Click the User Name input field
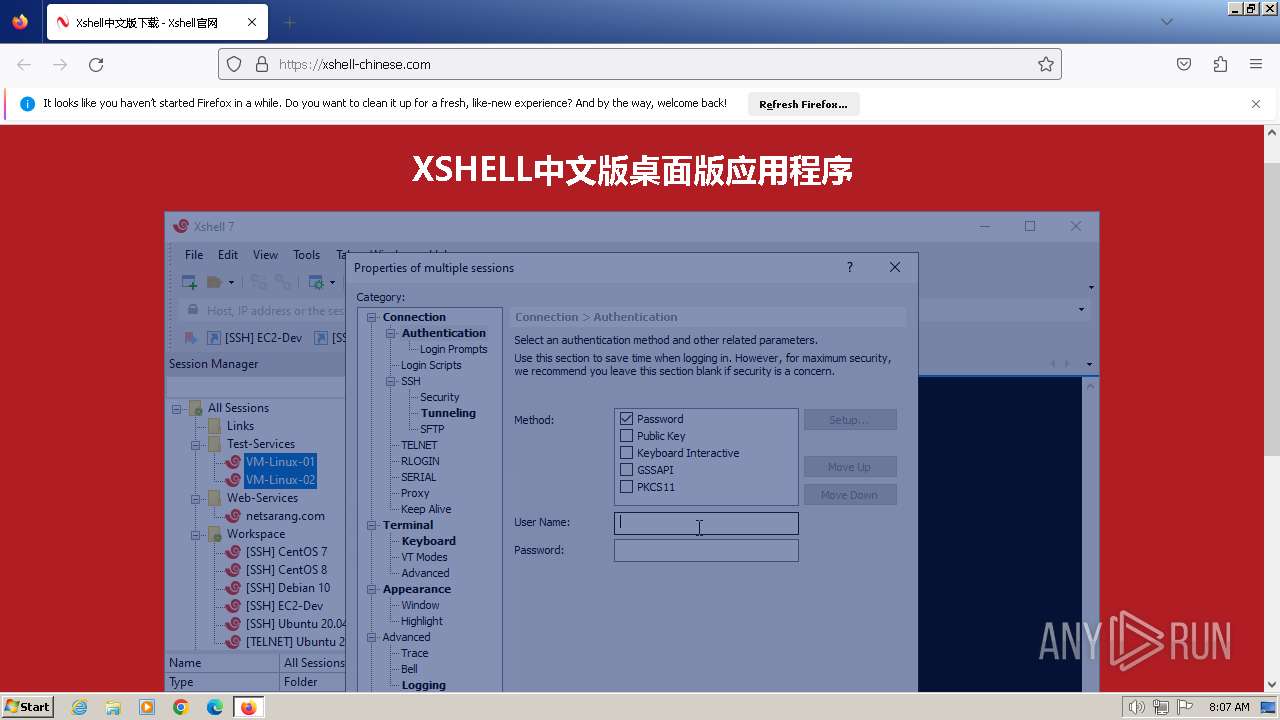This screenshot has width=1280, height=720. 706,523
